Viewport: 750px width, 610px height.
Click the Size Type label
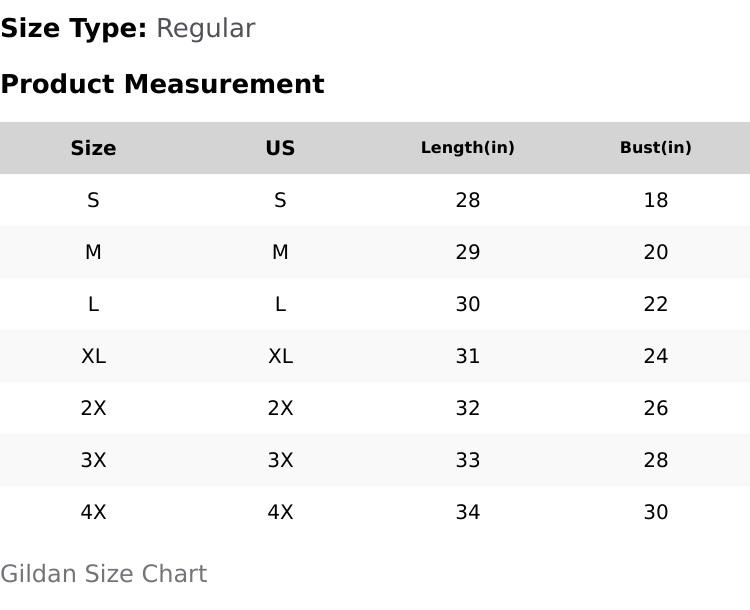pos(74,28)
